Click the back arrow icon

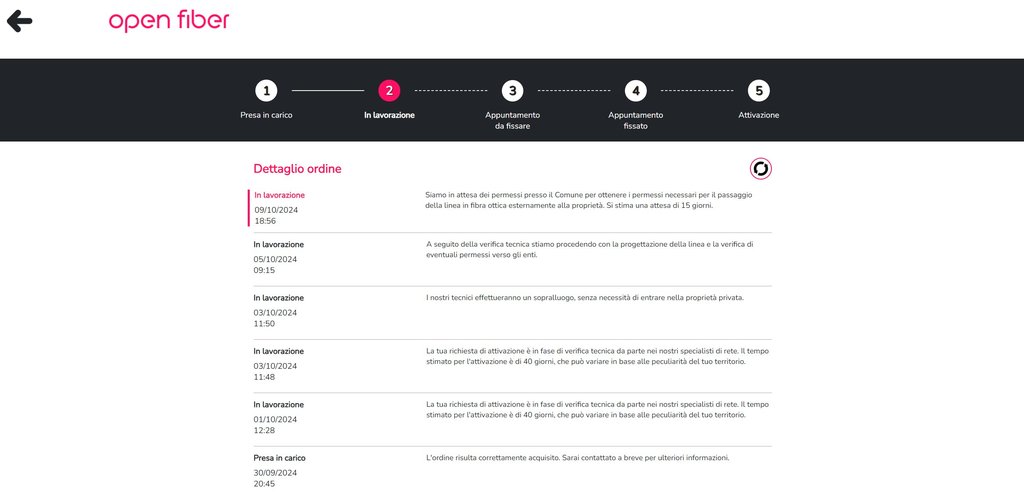[x=20, y=21]
